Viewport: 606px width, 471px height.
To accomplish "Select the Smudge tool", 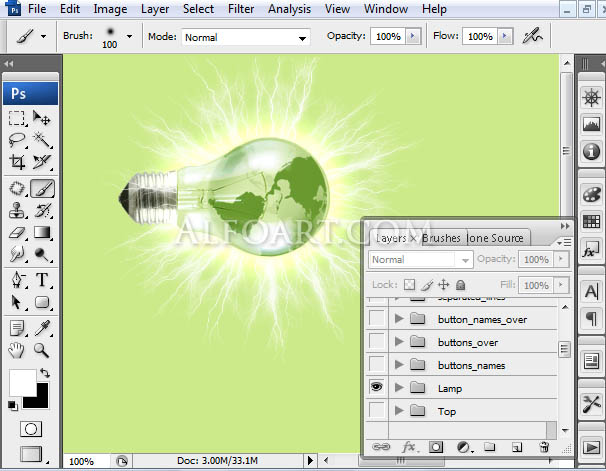I will pyautogui.click(x=17, y=254).
